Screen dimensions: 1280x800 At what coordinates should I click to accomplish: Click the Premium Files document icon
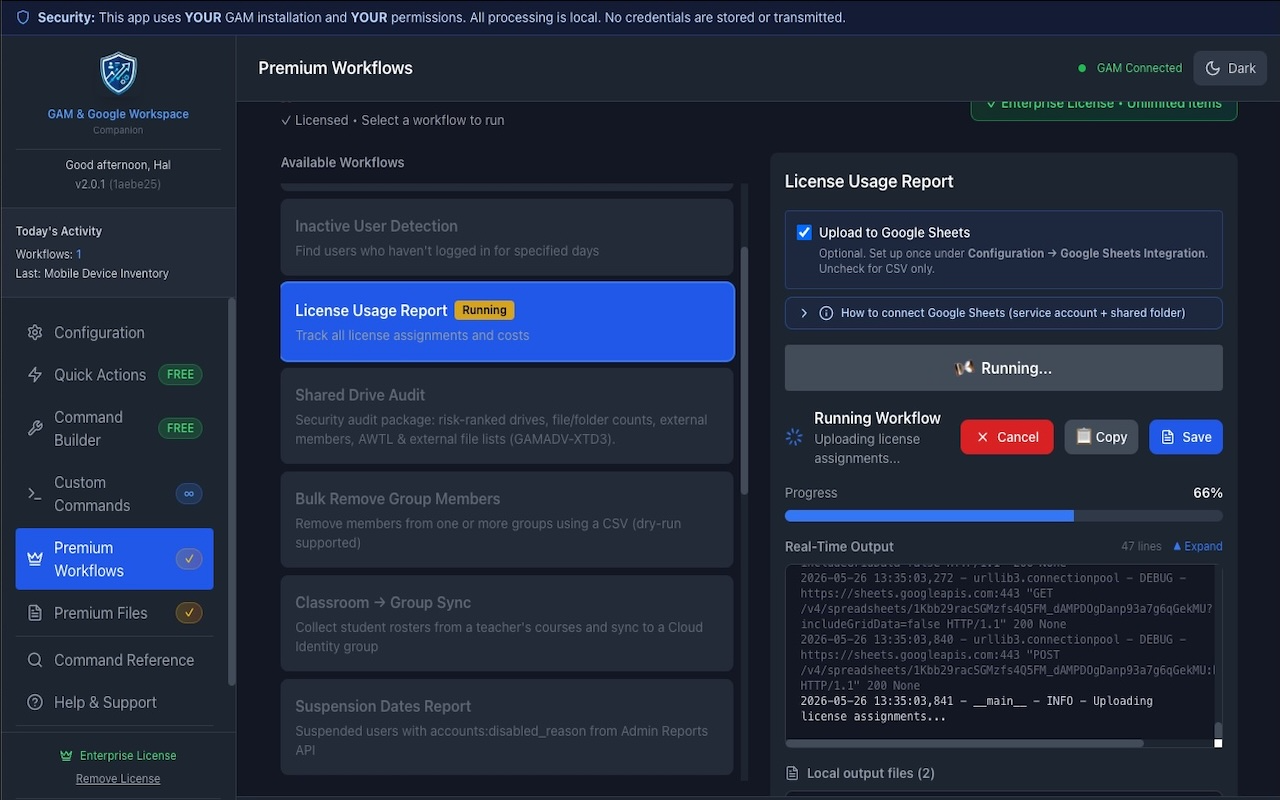click(x=35, y=613)
